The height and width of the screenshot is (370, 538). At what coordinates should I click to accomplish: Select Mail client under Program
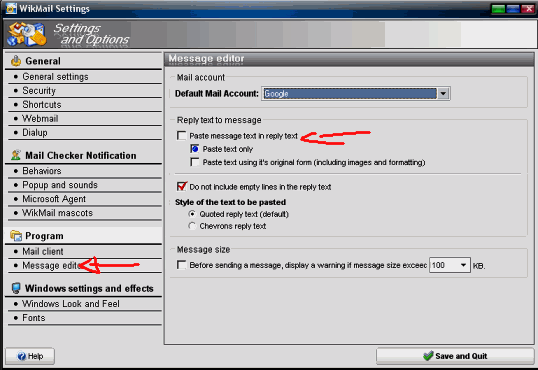(x=43, y=251)
